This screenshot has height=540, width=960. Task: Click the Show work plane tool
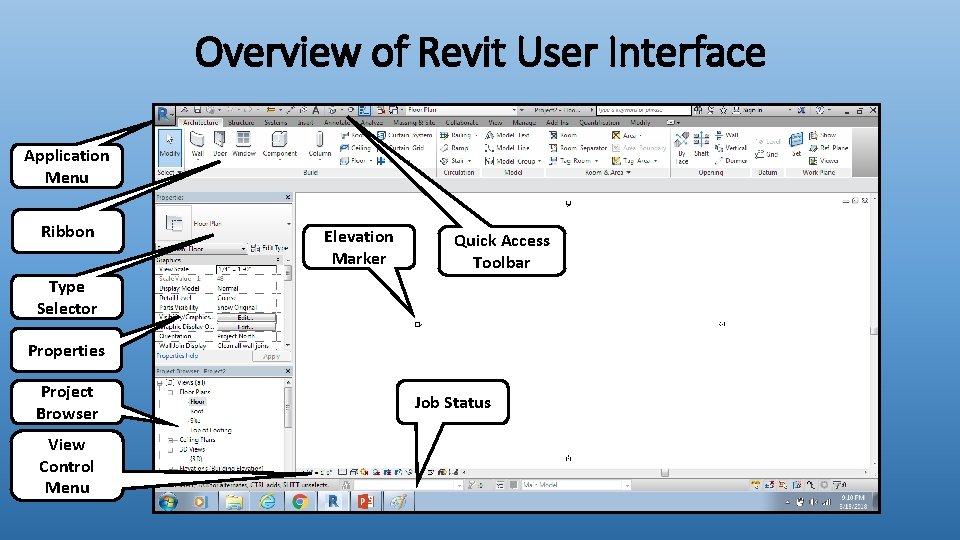click(822, 135)
